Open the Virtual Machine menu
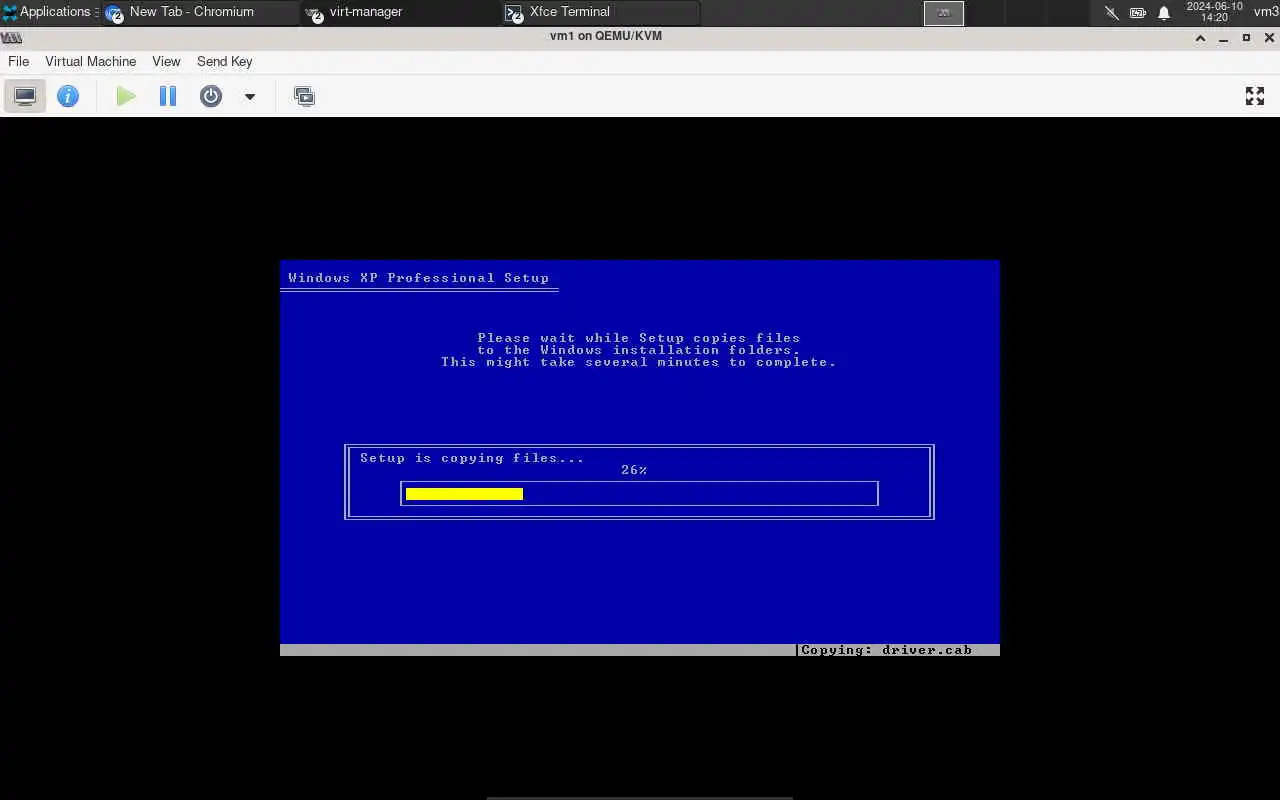Screen dimensions: 1280x800 pos(90,61)
